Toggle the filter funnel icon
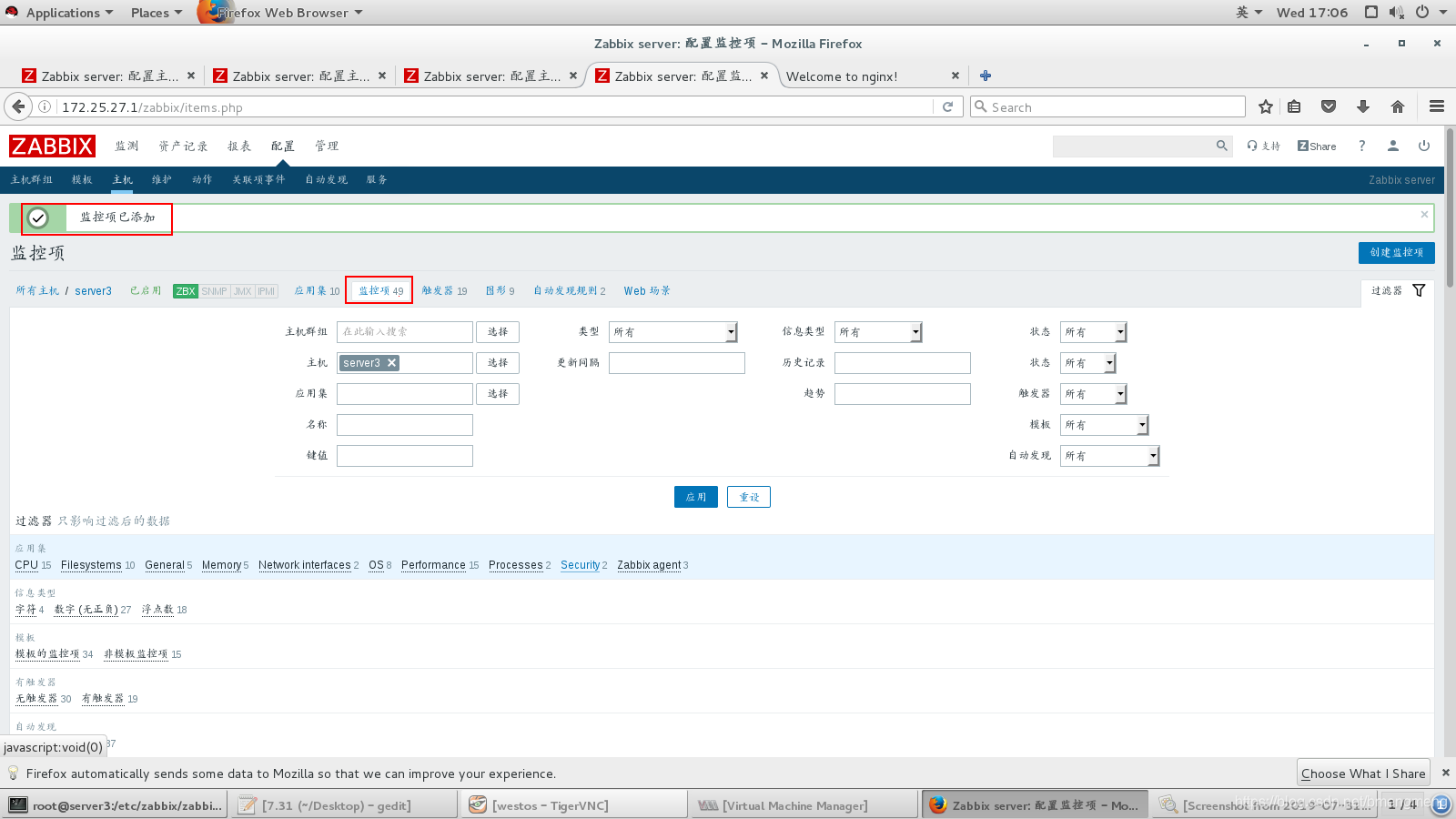This screenshot has width=1456, height=819. coord(1419,290)
